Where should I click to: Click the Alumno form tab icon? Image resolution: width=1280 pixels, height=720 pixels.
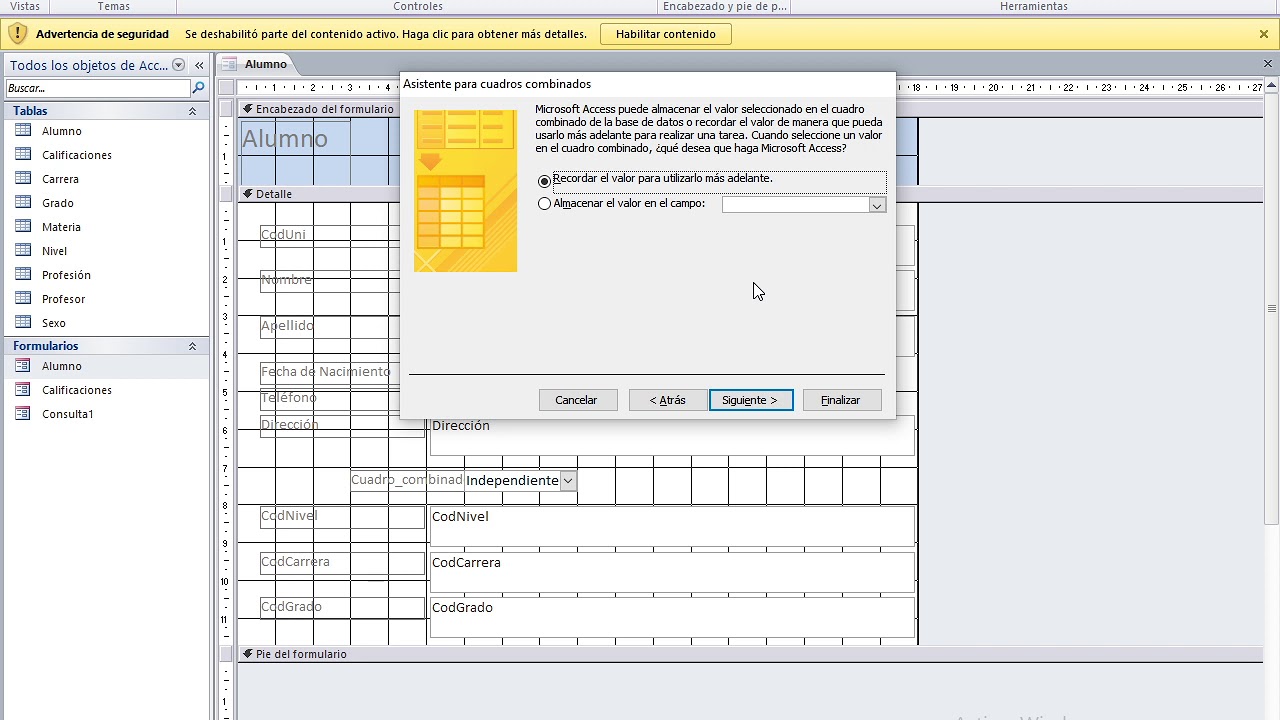click(230, 64)
